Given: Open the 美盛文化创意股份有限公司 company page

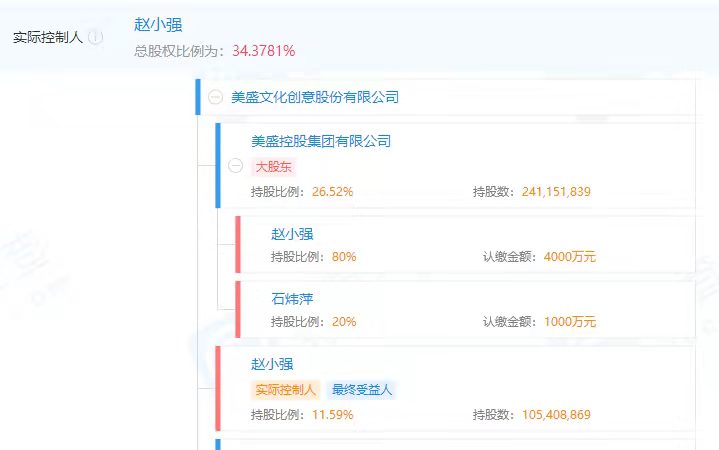Looking at the screenshot, I should [315, 98].
